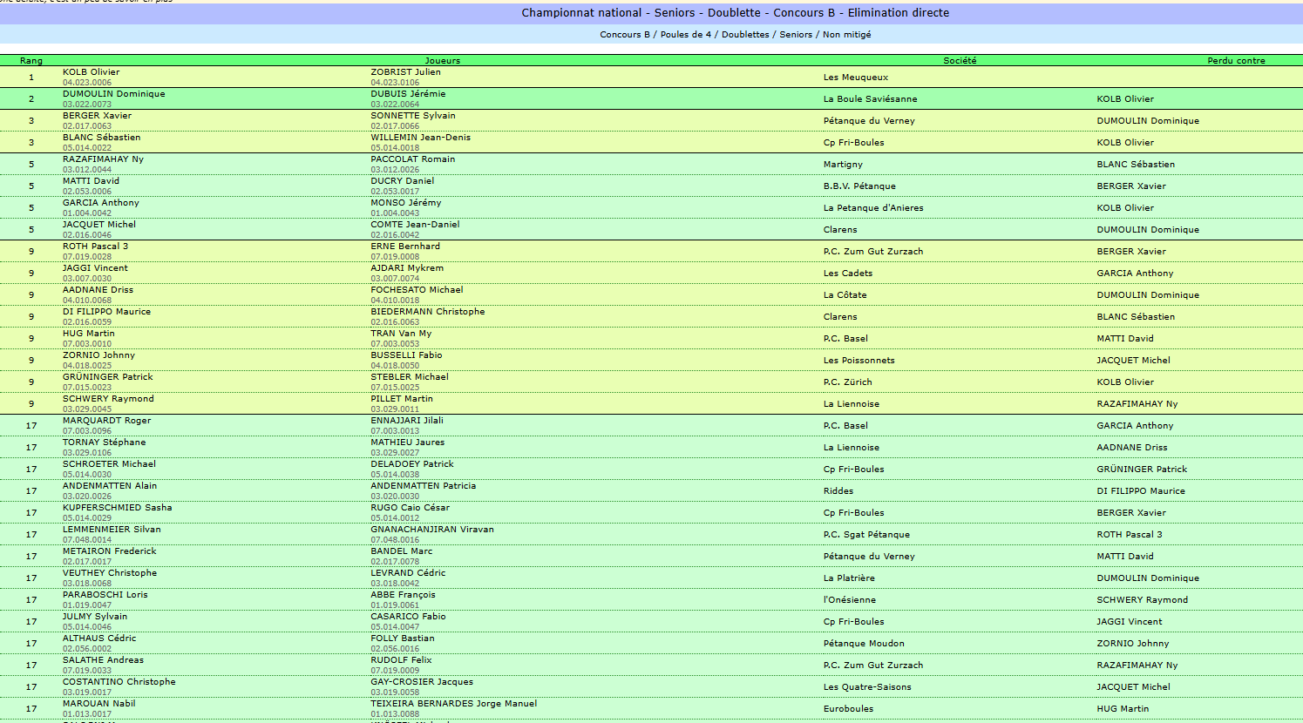The height and width of the screenshot is (723, 1303).
Task: Select player ZOBRIST Julien
Action: pyautogui.click(x=405, y=72)
